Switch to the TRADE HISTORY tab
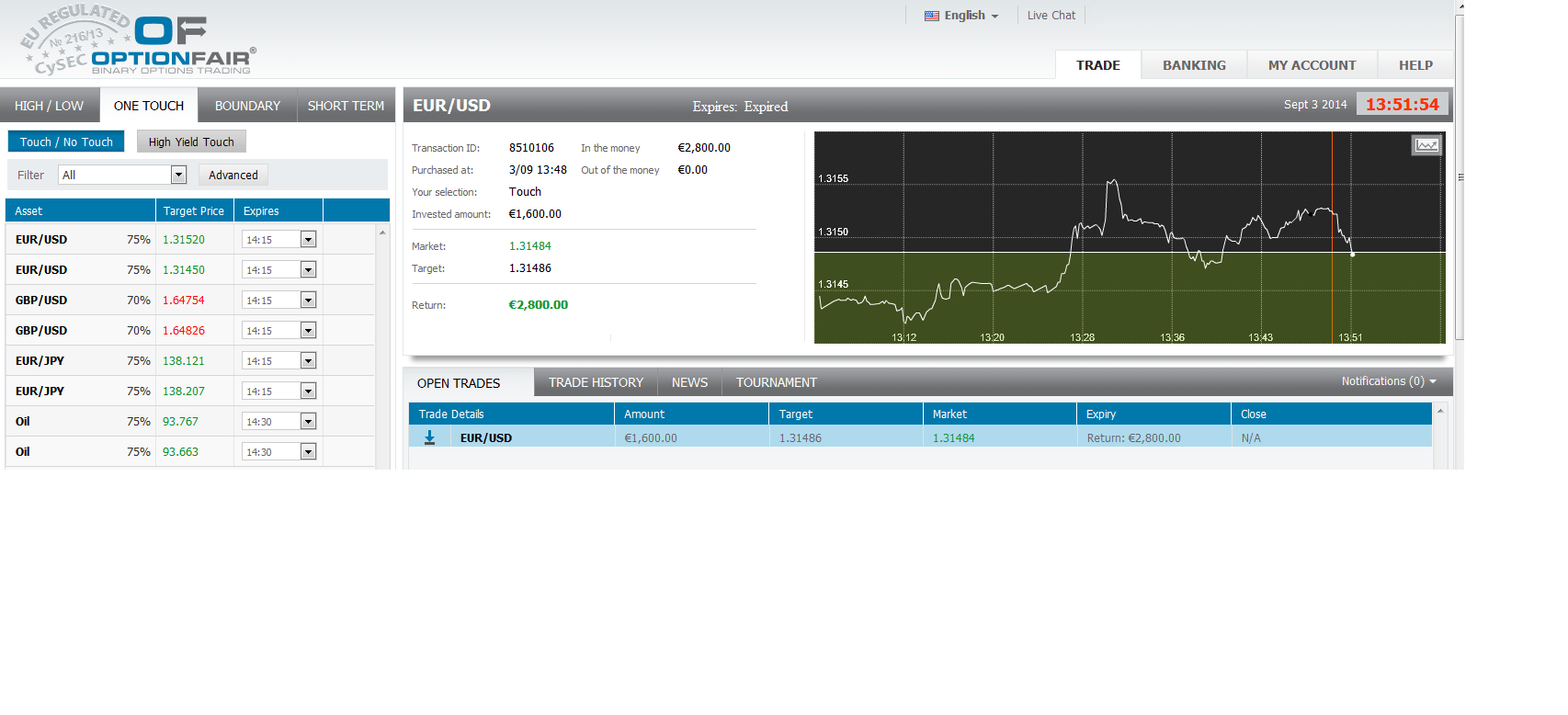Image resolution: width=1568 pixels, height=715 pixels. [x=596, y=382]
